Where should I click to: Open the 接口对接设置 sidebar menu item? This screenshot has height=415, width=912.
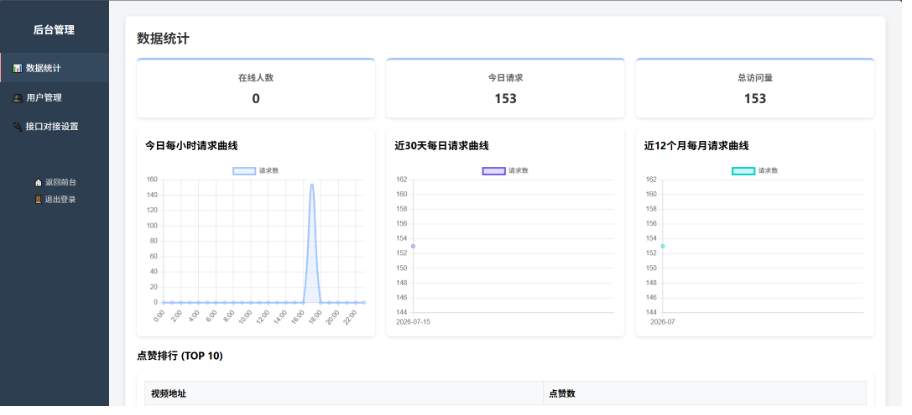pyautogui.click(x=54, y=126)
